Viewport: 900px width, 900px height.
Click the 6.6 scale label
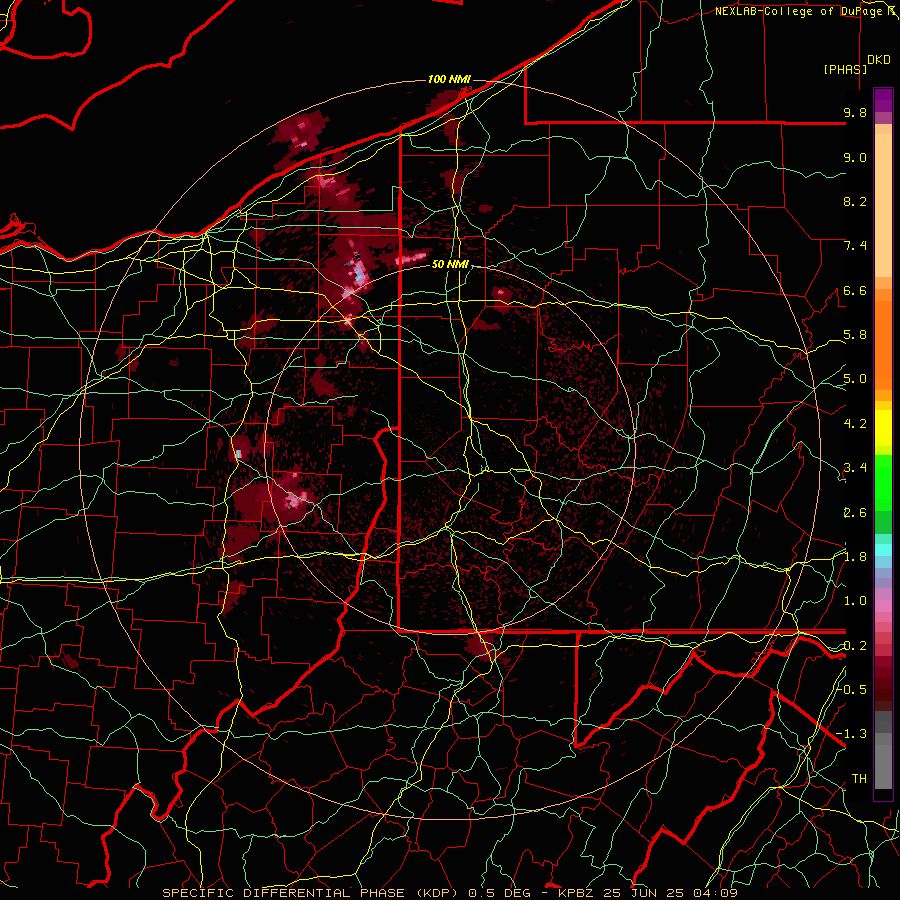[855, 290]
